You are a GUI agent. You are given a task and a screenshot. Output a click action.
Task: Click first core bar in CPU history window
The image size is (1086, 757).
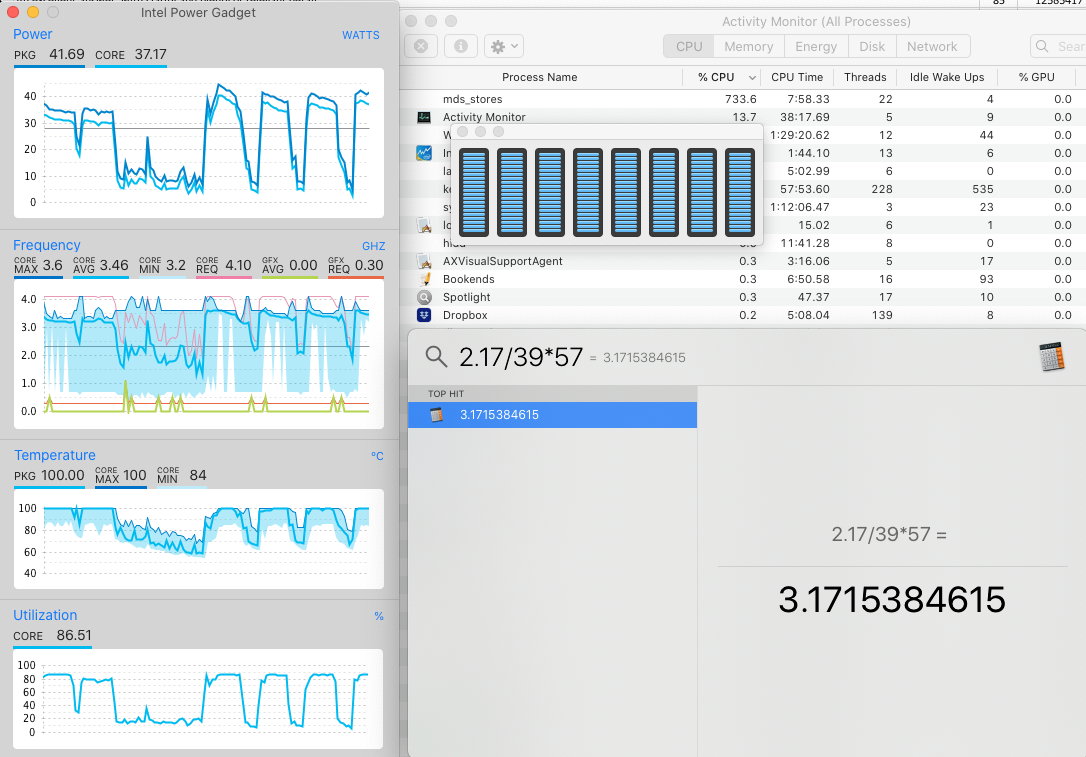click(474, 193)
